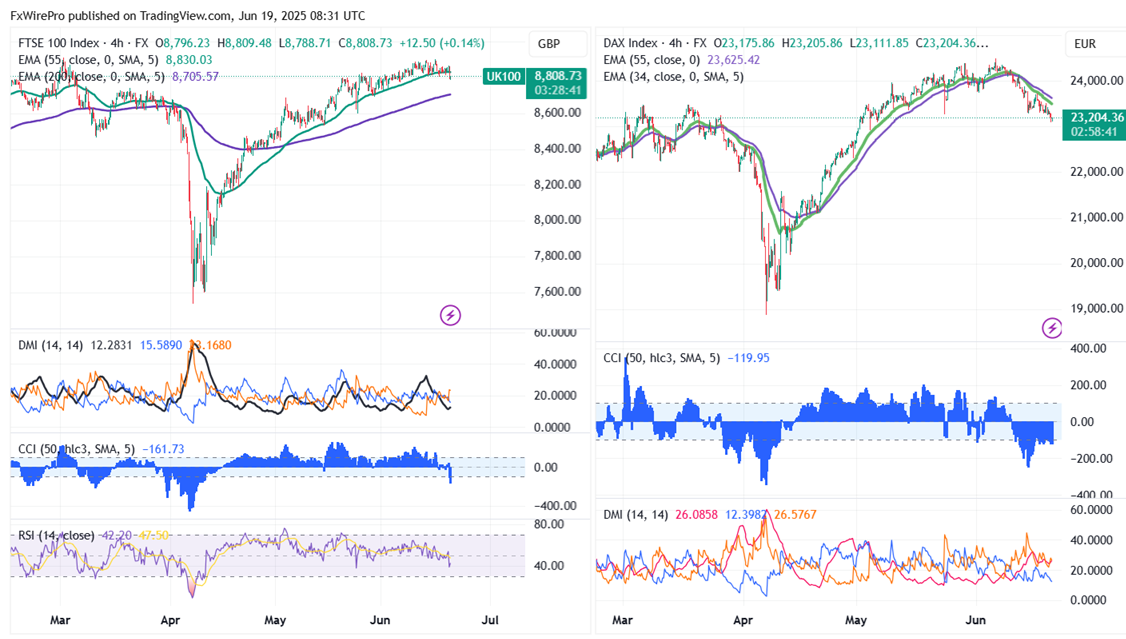Click the 7,600.00 level on FTSE price axis
Image resolution: width=1126 pixels, height=639 pixels.
(557, 291)
